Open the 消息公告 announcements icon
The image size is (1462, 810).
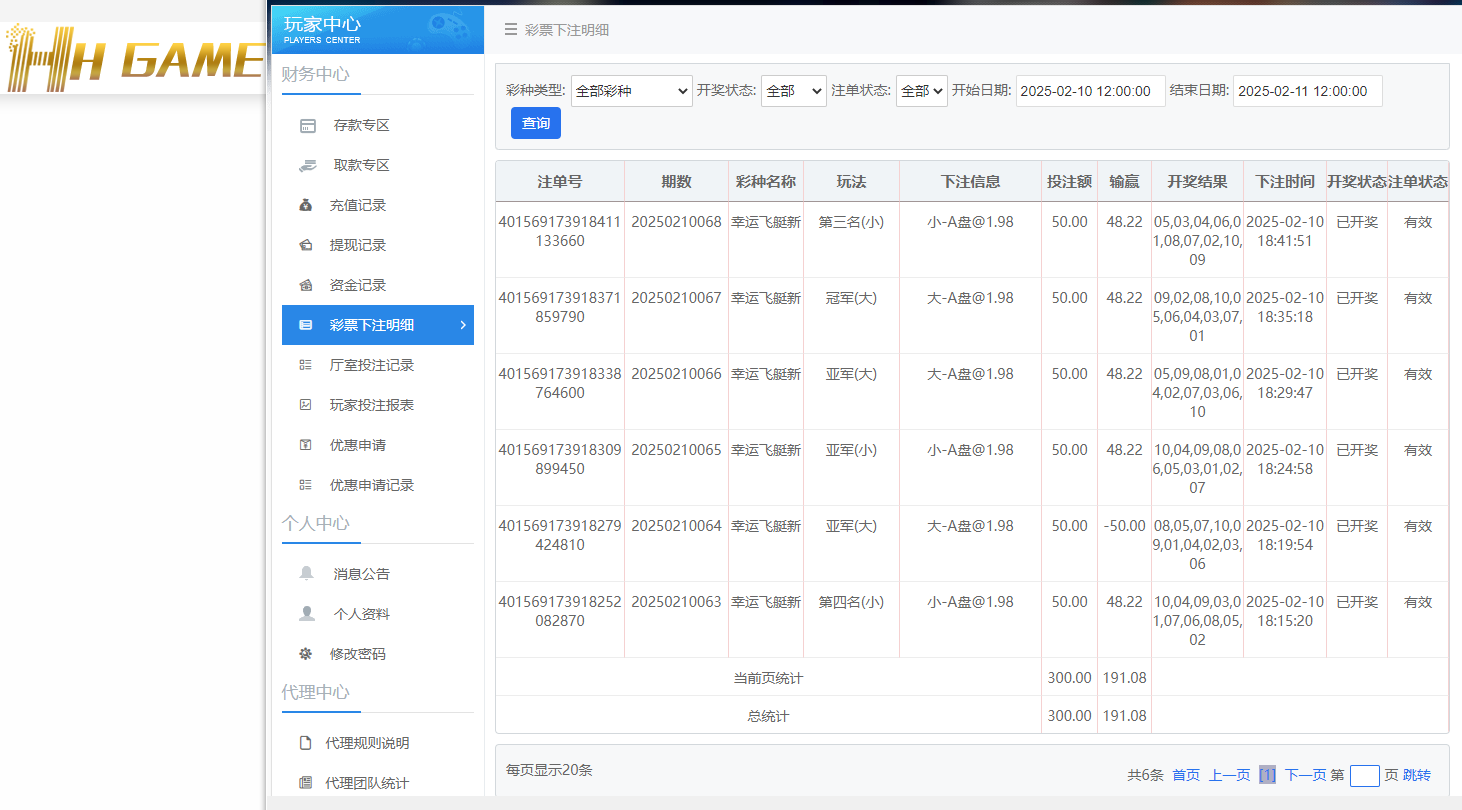(x=308, y=573)
